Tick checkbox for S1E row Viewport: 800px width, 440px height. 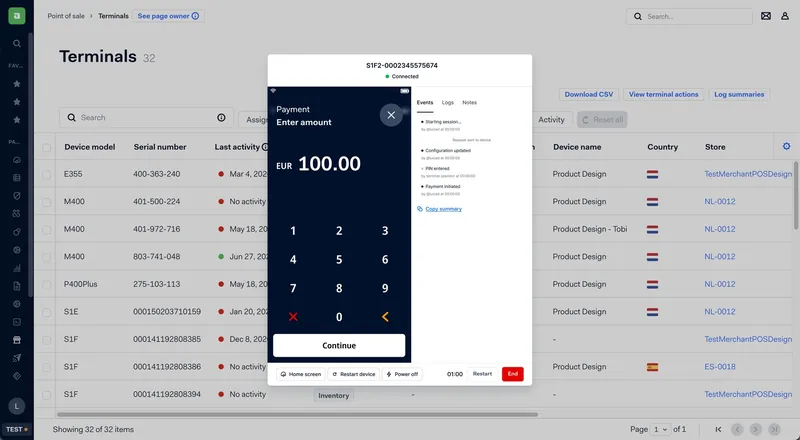46,312
